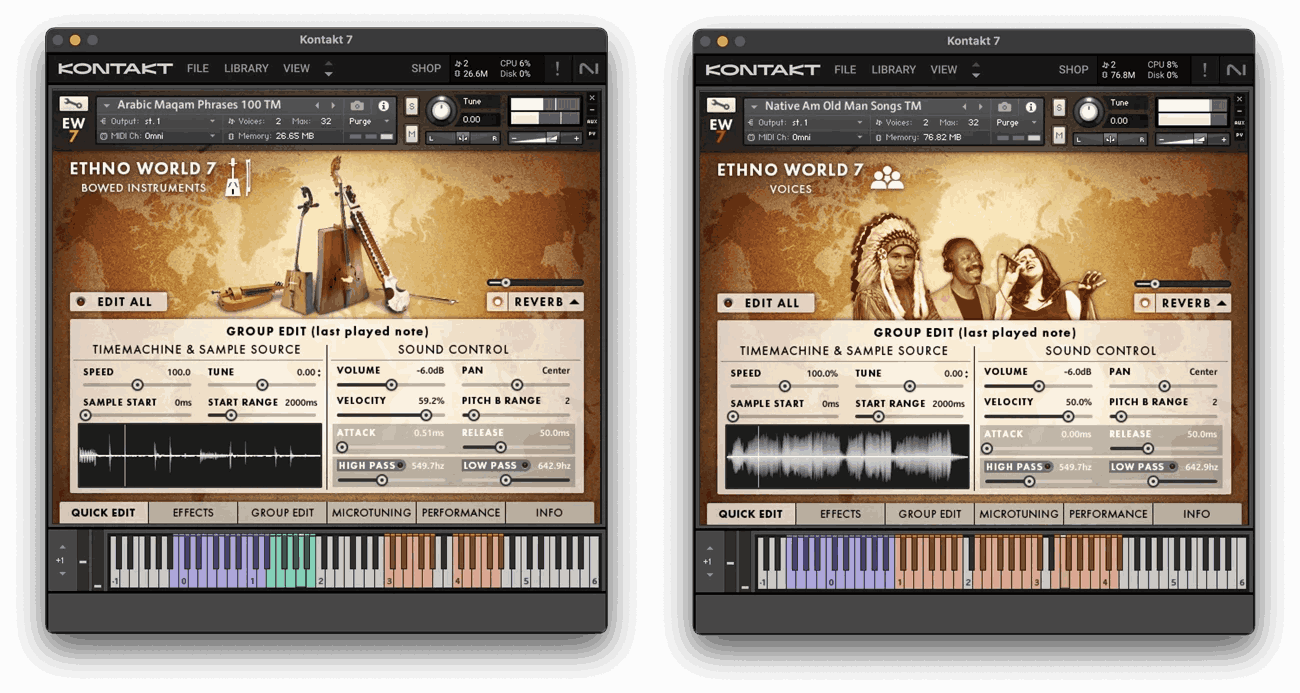Switch to Performance tab in voices window
Viewport: 1300px width, 693px height.
click(x=1108, y=514)
